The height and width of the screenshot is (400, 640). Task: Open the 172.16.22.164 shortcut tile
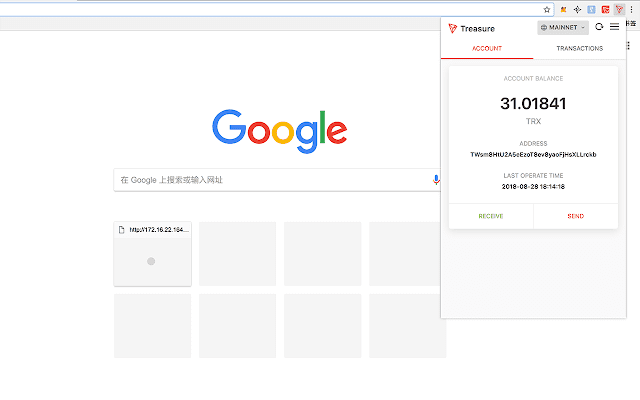pyautogui.click(x=153, y=254)
